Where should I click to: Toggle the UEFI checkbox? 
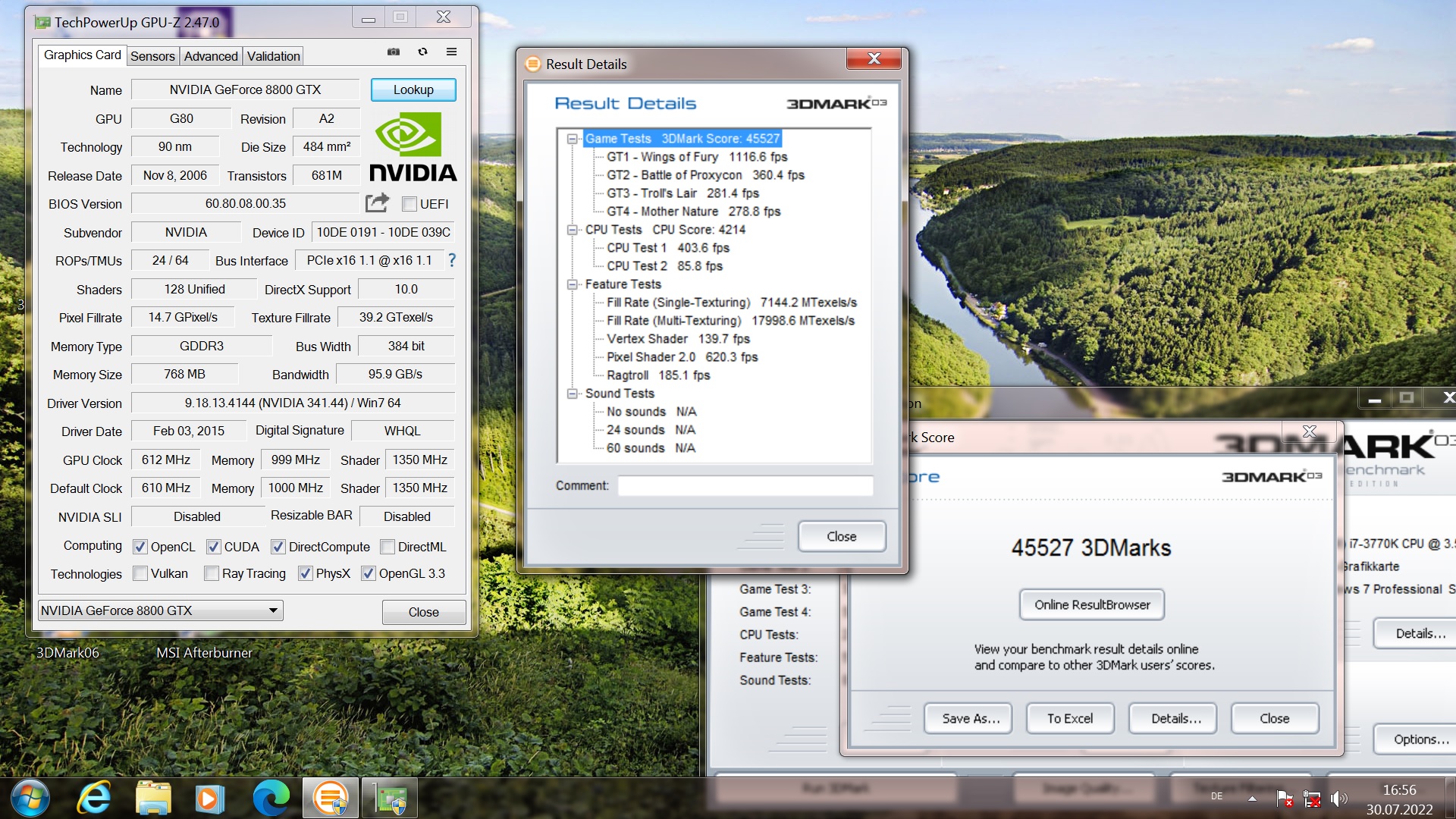pos(409,204)
